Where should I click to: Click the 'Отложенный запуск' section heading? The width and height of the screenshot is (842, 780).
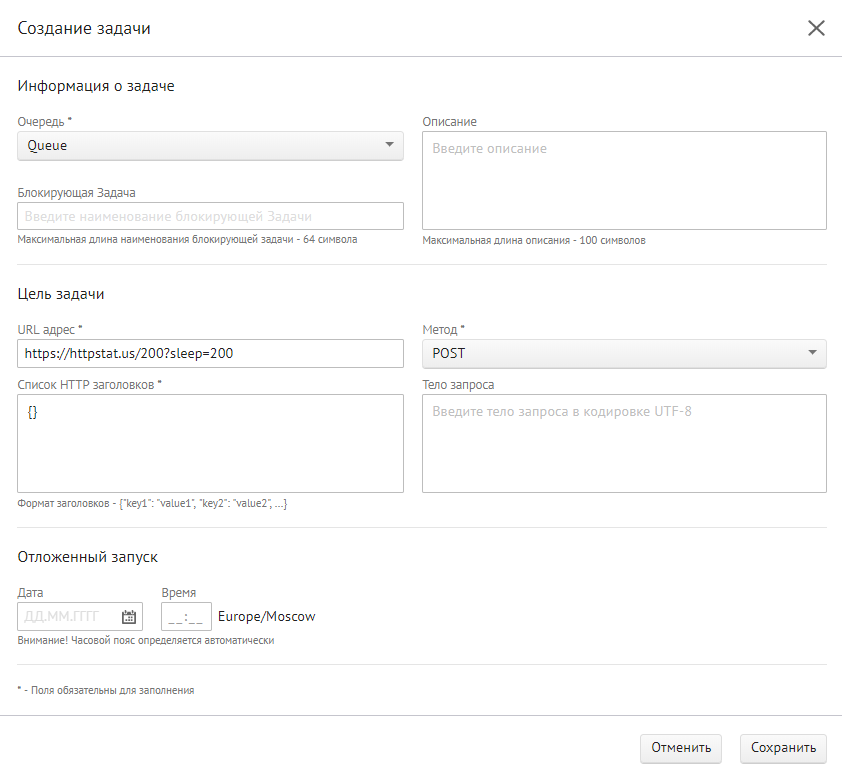coord(88,557)
